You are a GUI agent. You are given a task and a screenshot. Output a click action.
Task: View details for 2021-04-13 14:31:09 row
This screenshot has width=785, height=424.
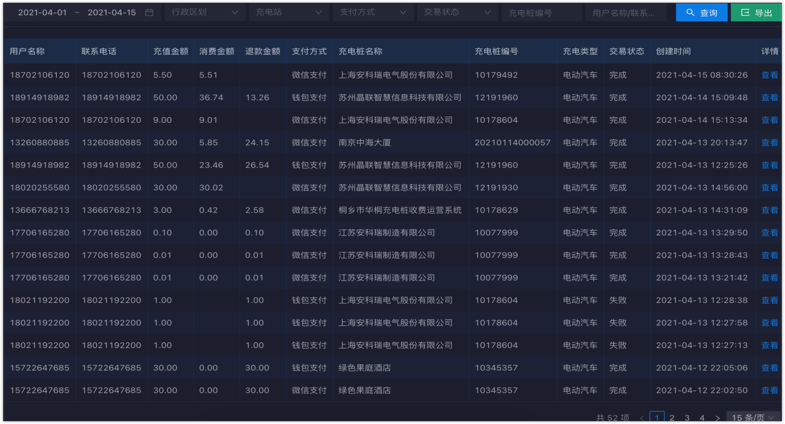[x=769, y=210]
